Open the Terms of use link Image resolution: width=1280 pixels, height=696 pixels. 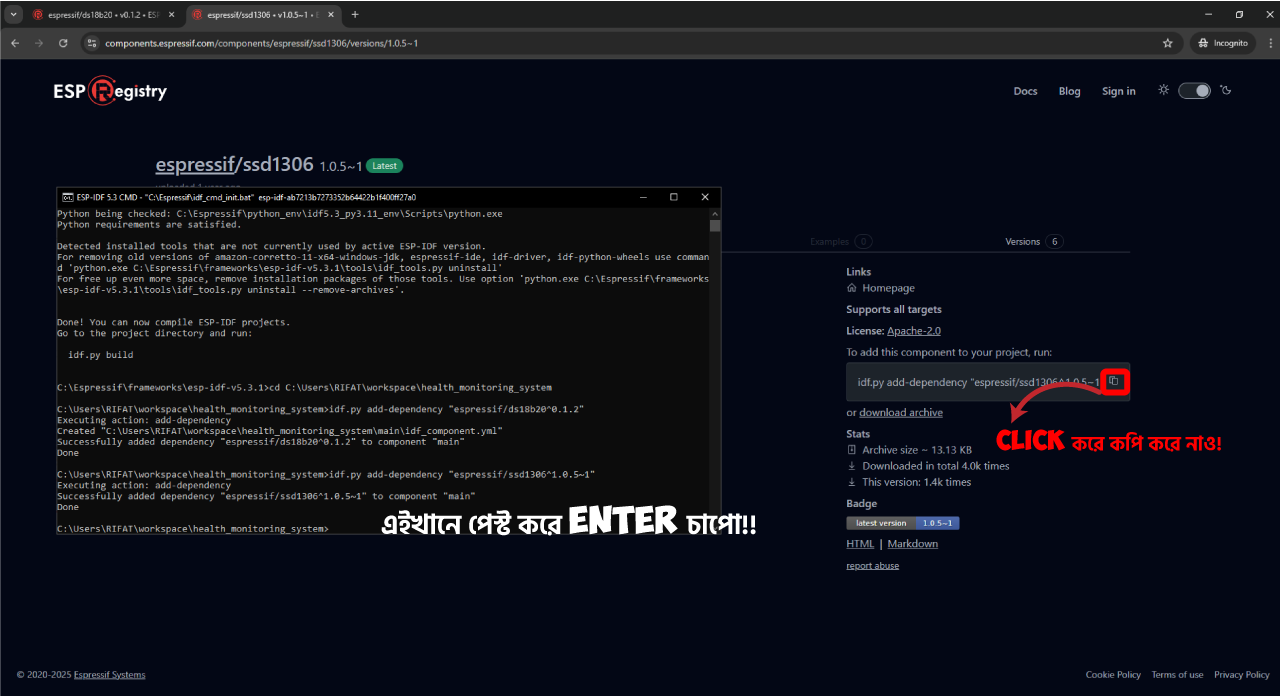tap(1177, 675)
